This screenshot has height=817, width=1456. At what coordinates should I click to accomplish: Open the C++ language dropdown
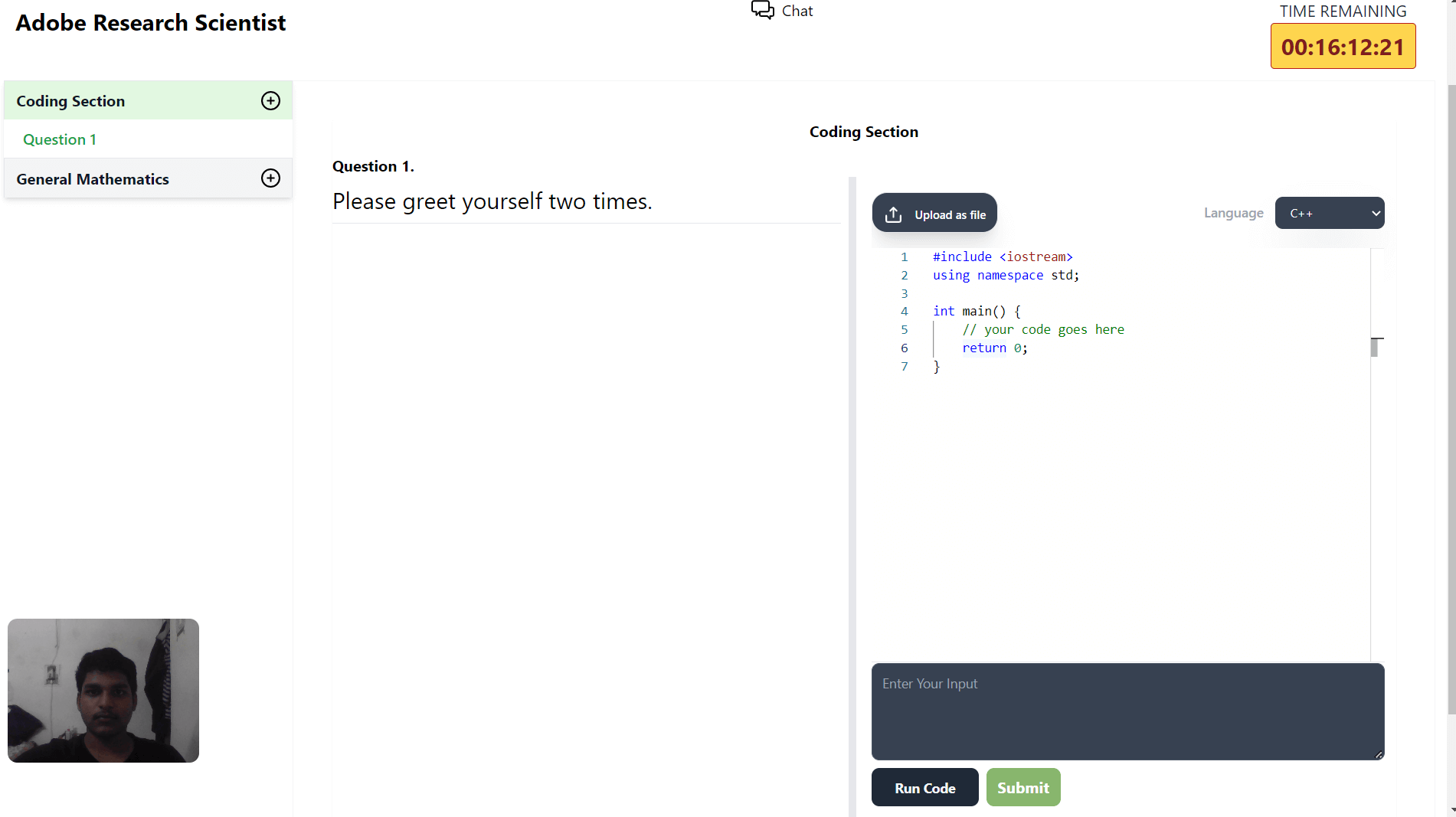pos(1329,213)
